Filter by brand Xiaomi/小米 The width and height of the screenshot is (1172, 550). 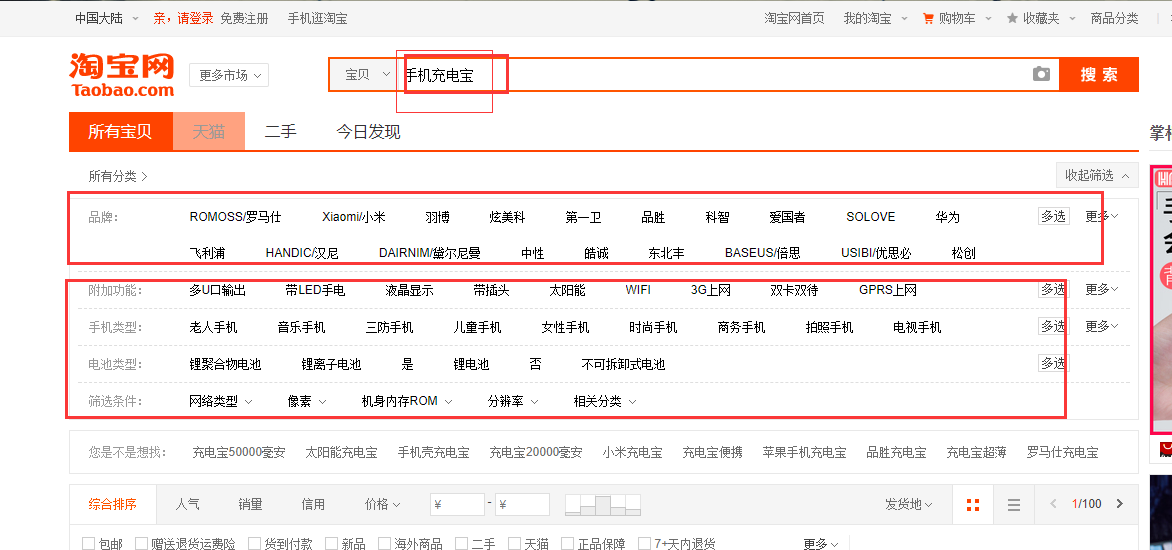[x=354, y=217]
